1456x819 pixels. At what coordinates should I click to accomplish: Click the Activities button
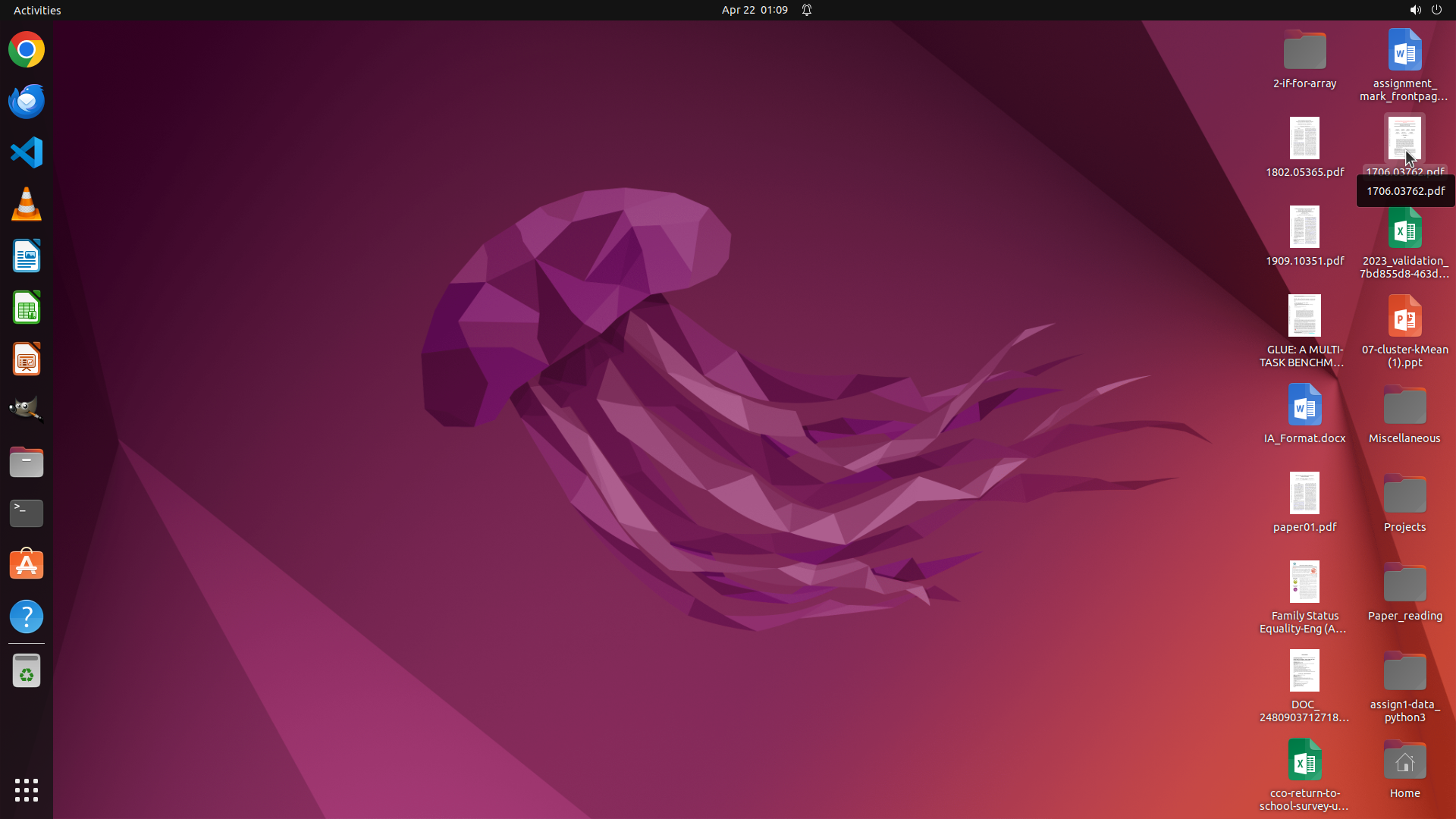click(37, 10)
